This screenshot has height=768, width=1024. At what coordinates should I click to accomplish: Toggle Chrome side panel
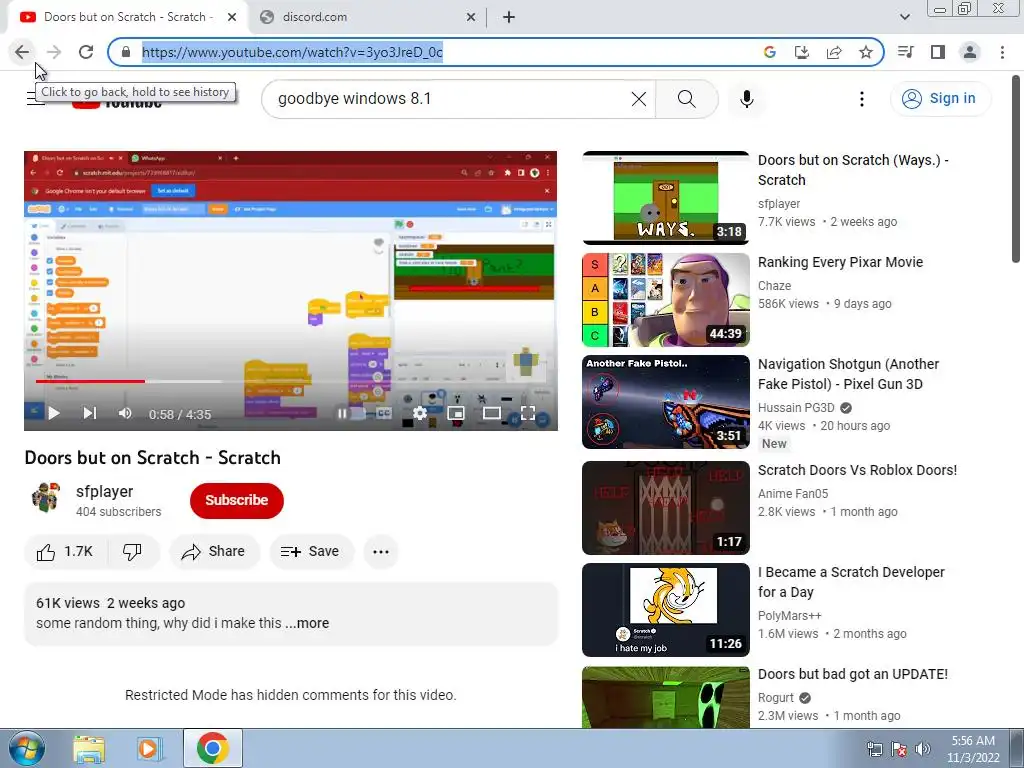click(x=938, y=52)
